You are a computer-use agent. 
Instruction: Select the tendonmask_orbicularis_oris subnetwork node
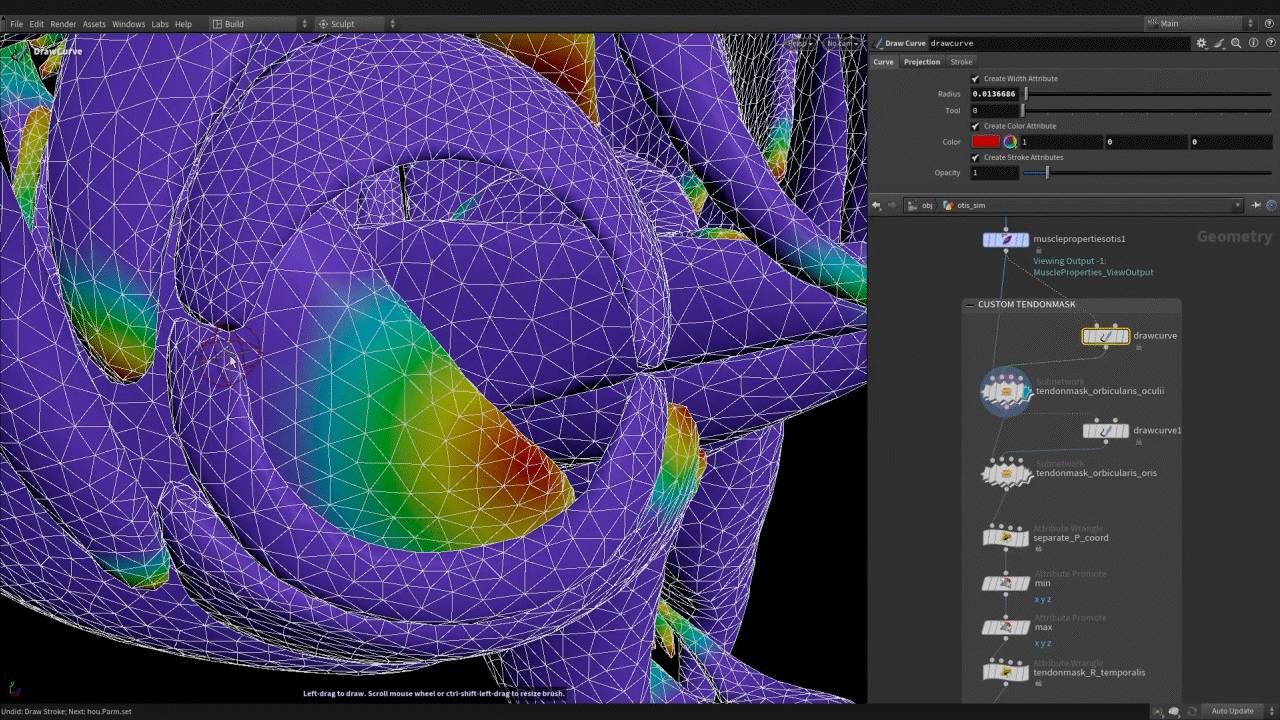click(1006, 473)
